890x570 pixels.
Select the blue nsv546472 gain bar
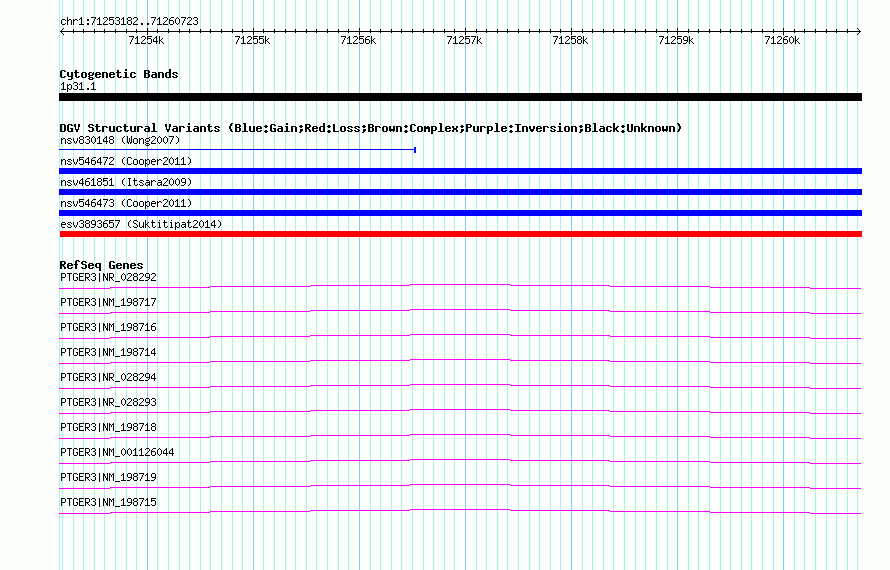(x=460, y=171)
